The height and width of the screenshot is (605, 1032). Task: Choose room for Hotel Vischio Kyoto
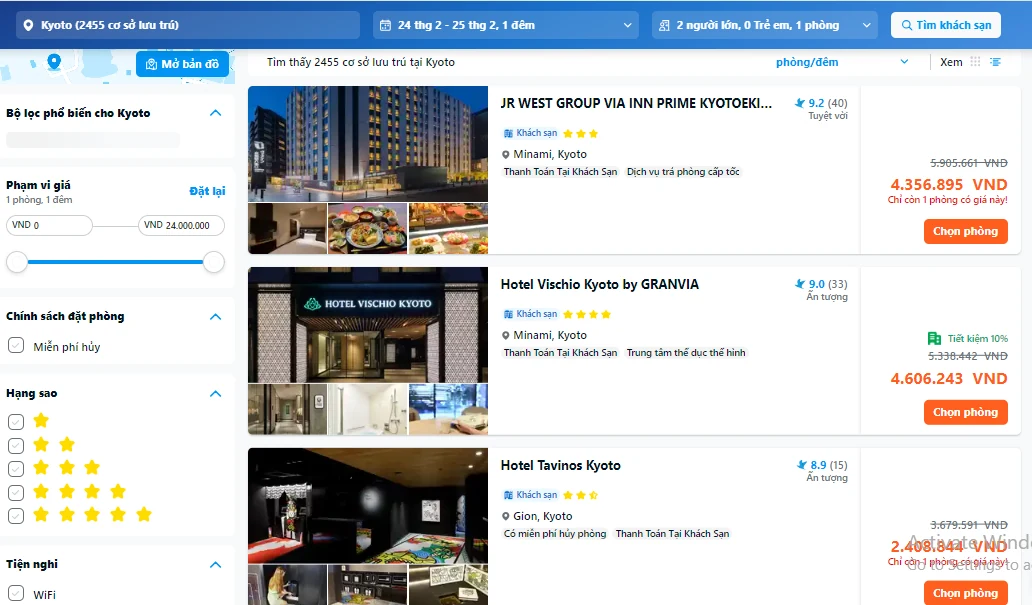pos(966,412)
